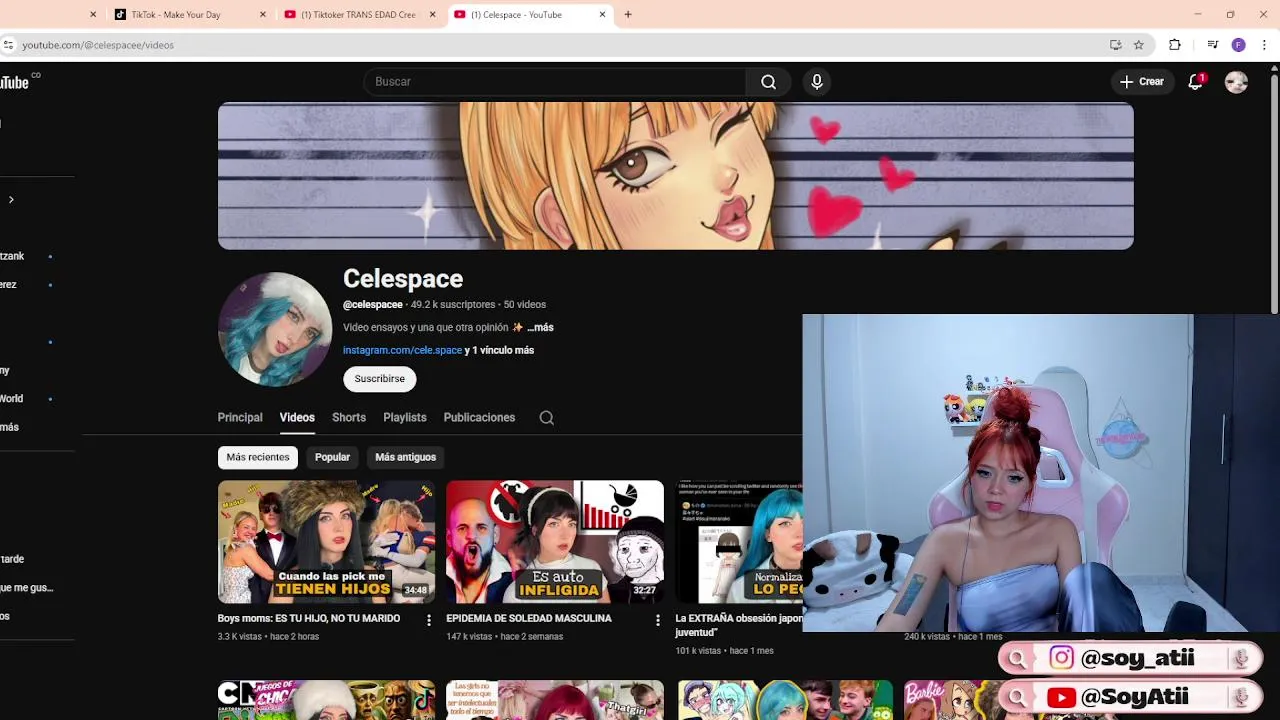Open options for Boys moms video
This screenshot has width=1280, height=720.
pos(429,621)
